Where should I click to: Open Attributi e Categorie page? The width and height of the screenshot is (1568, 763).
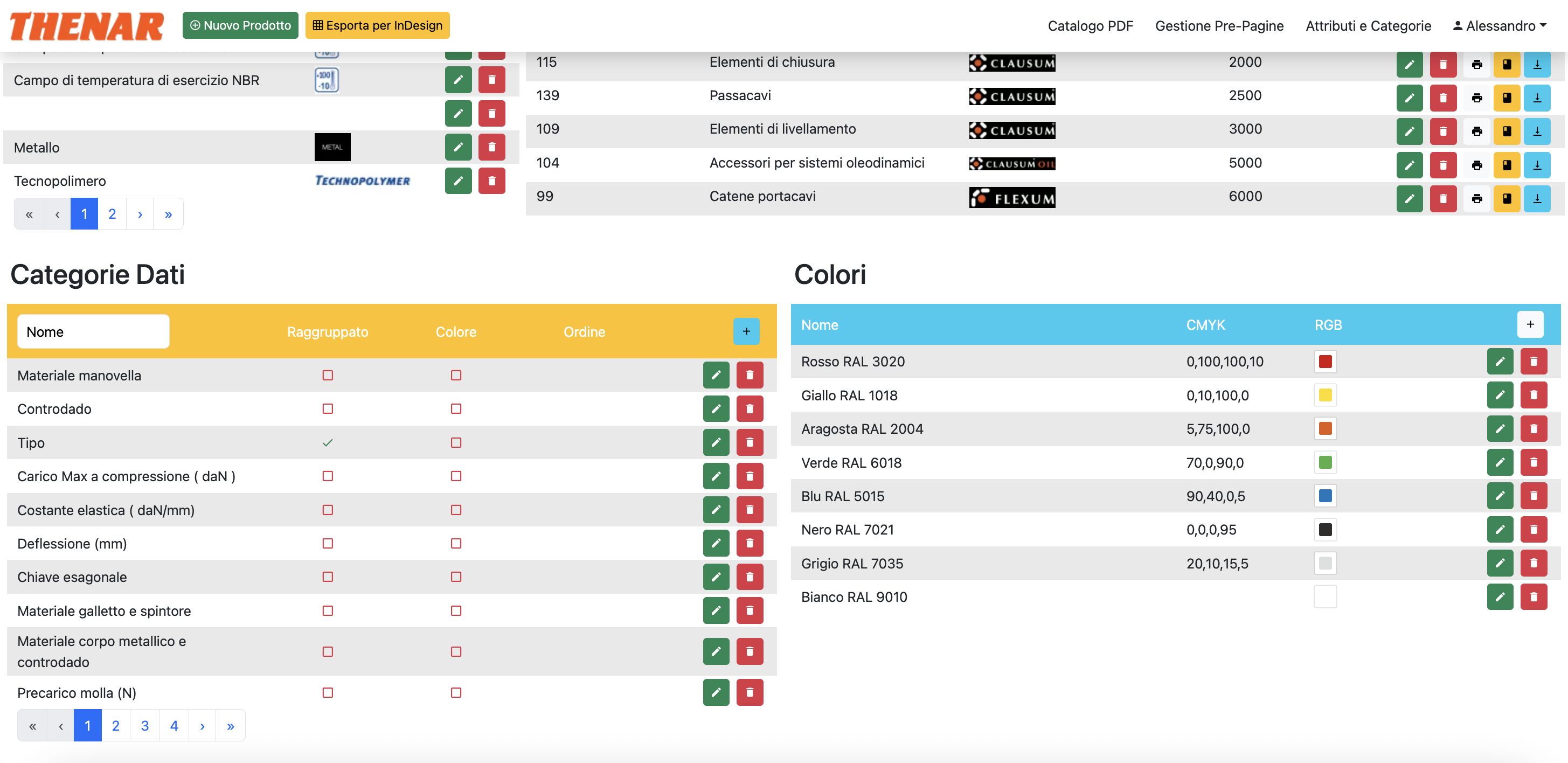pos(1368,25)
